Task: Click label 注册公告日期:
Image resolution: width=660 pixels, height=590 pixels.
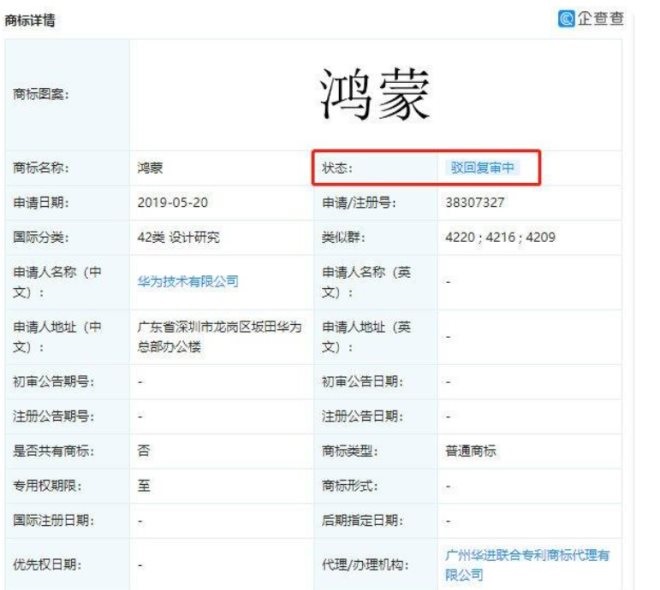Action: click(362, 417)
